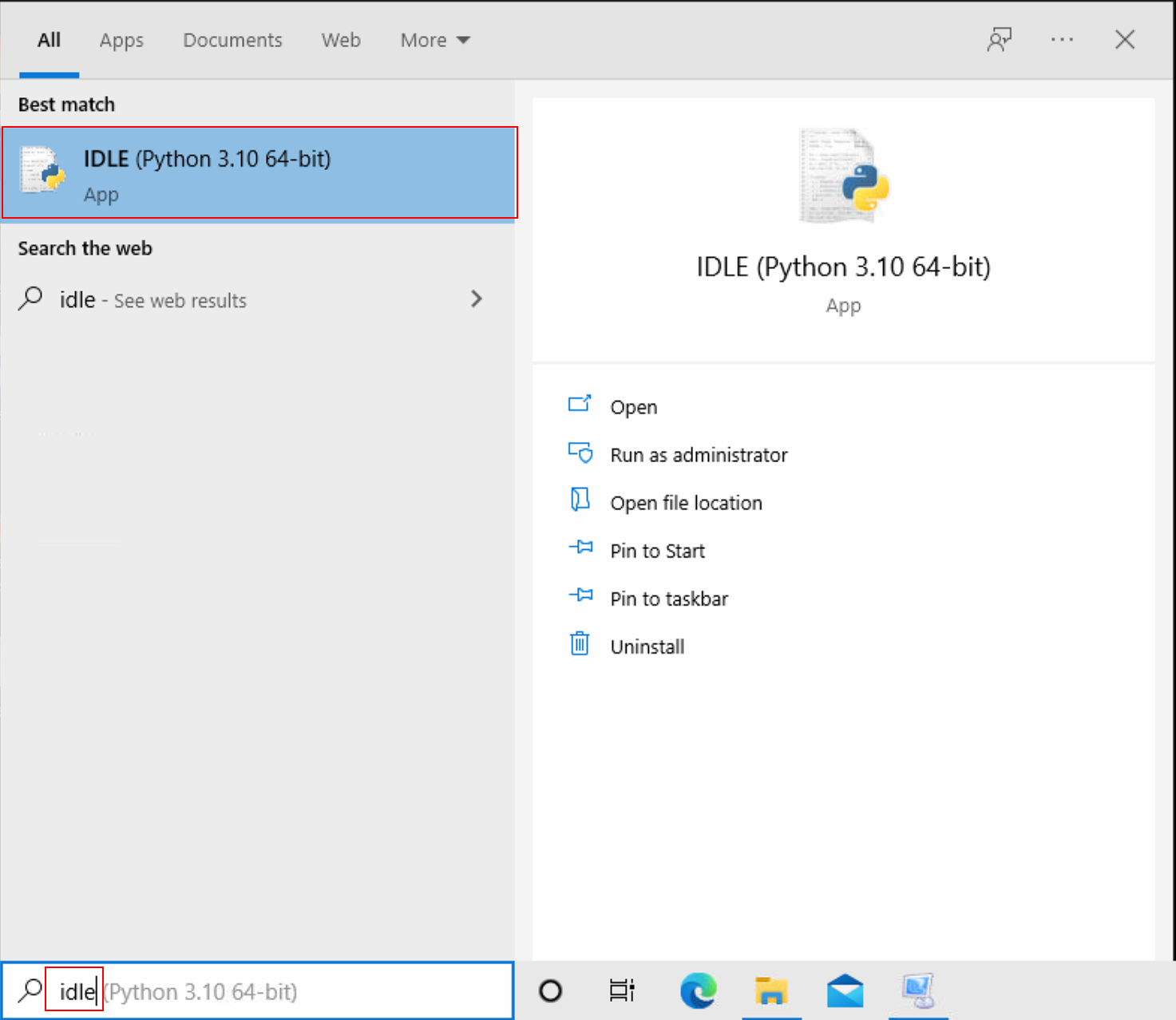
Task: Choose Pin to Start
Action: 658,551
